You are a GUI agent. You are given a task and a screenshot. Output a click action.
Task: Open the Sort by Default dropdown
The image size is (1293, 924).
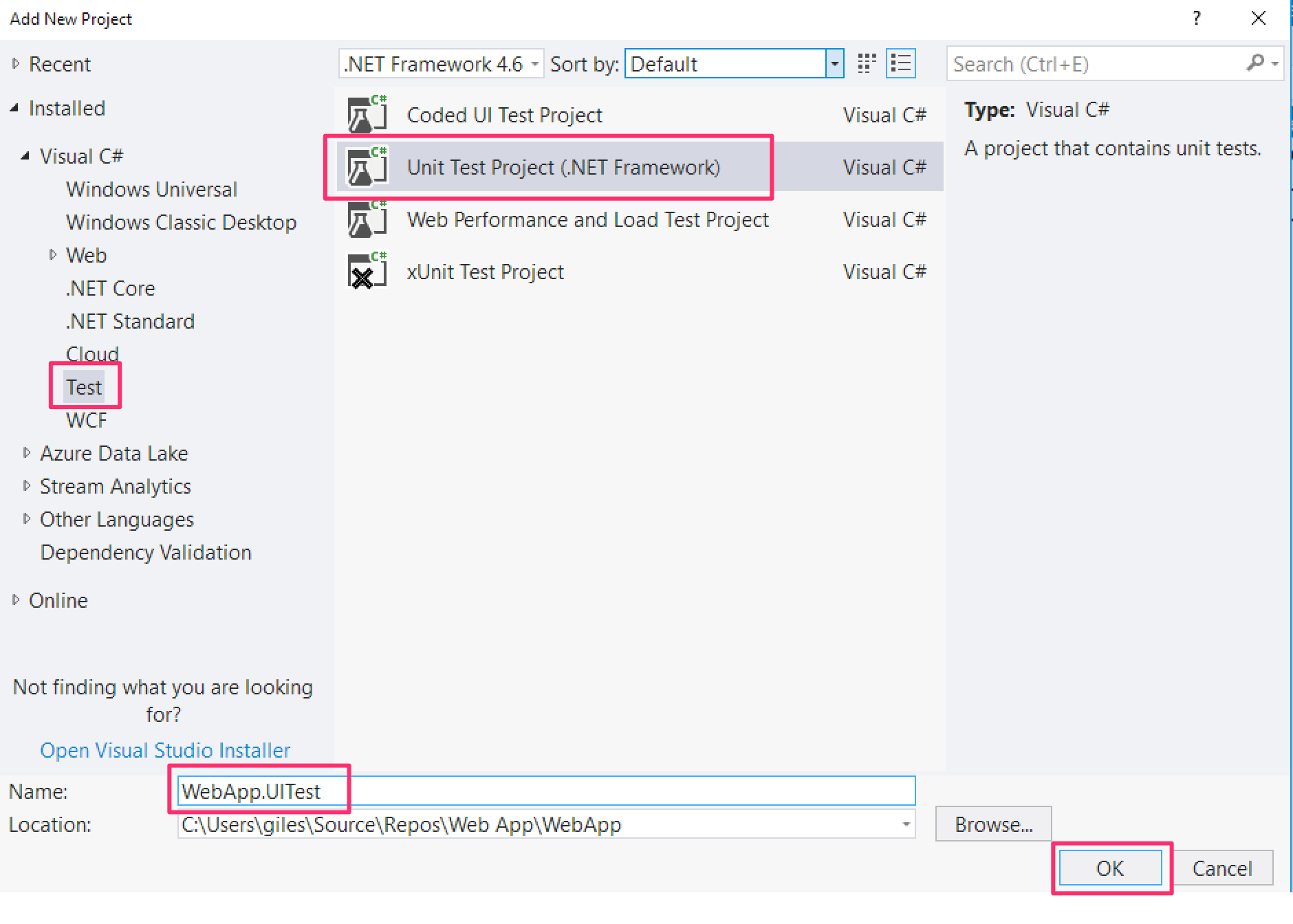735,64
